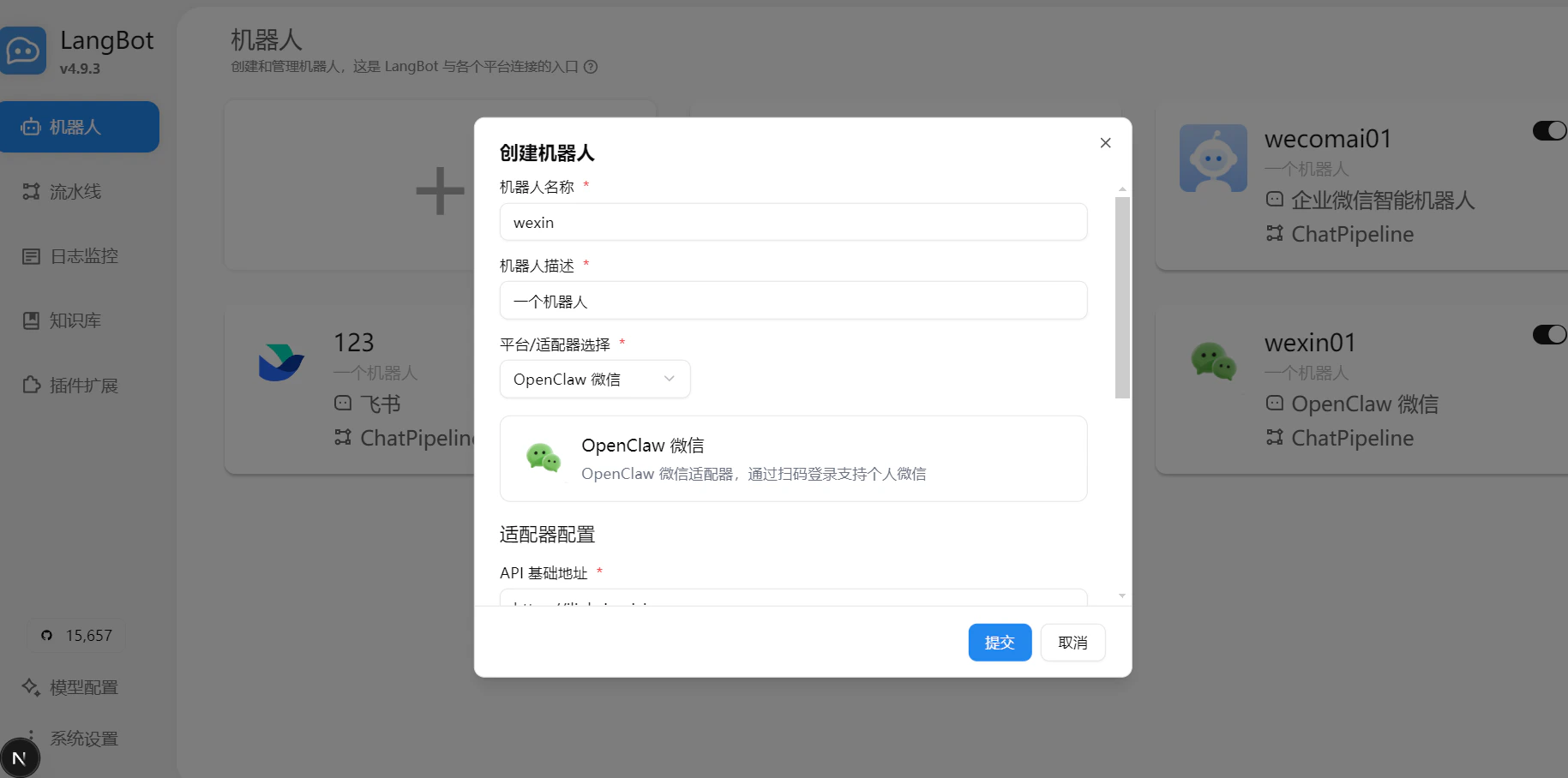Toggle off the wexin01 bot
Image resolution: width=1568 pixels, height=778 pixels.
pos(1548,334)
